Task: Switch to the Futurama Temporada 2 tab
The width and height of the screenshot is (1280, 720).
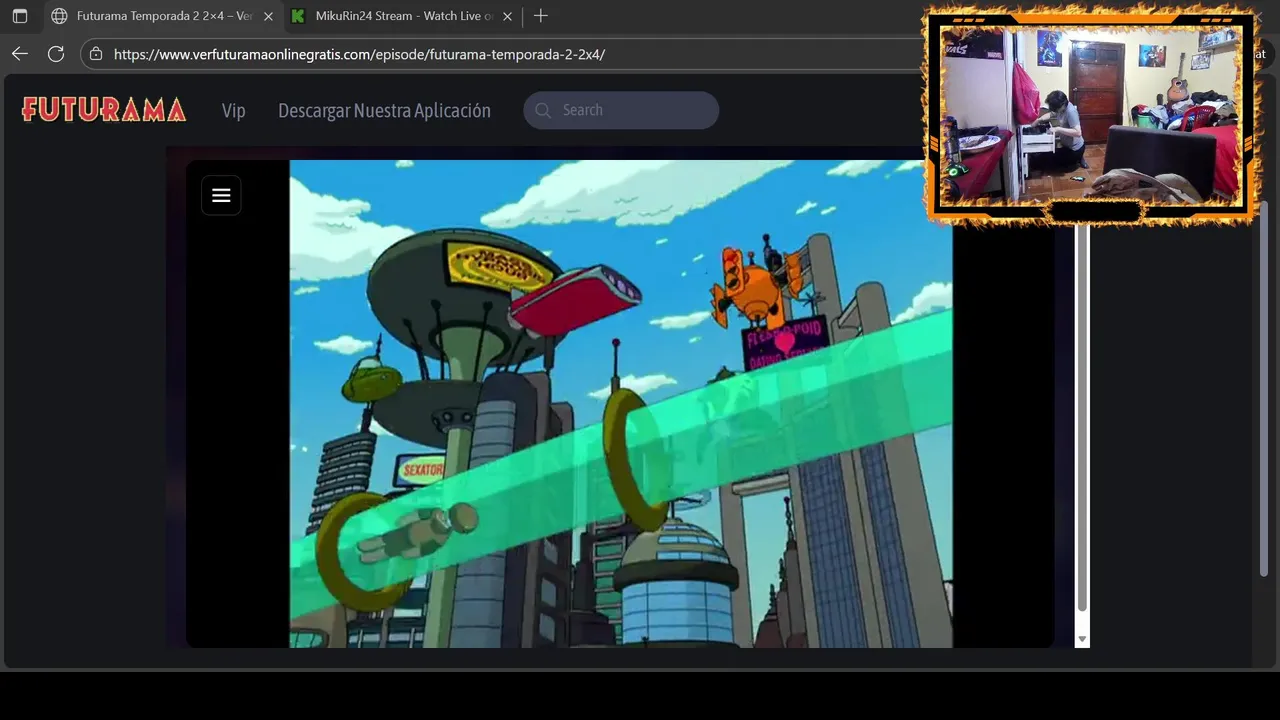Action: click(x=162, y=16)
